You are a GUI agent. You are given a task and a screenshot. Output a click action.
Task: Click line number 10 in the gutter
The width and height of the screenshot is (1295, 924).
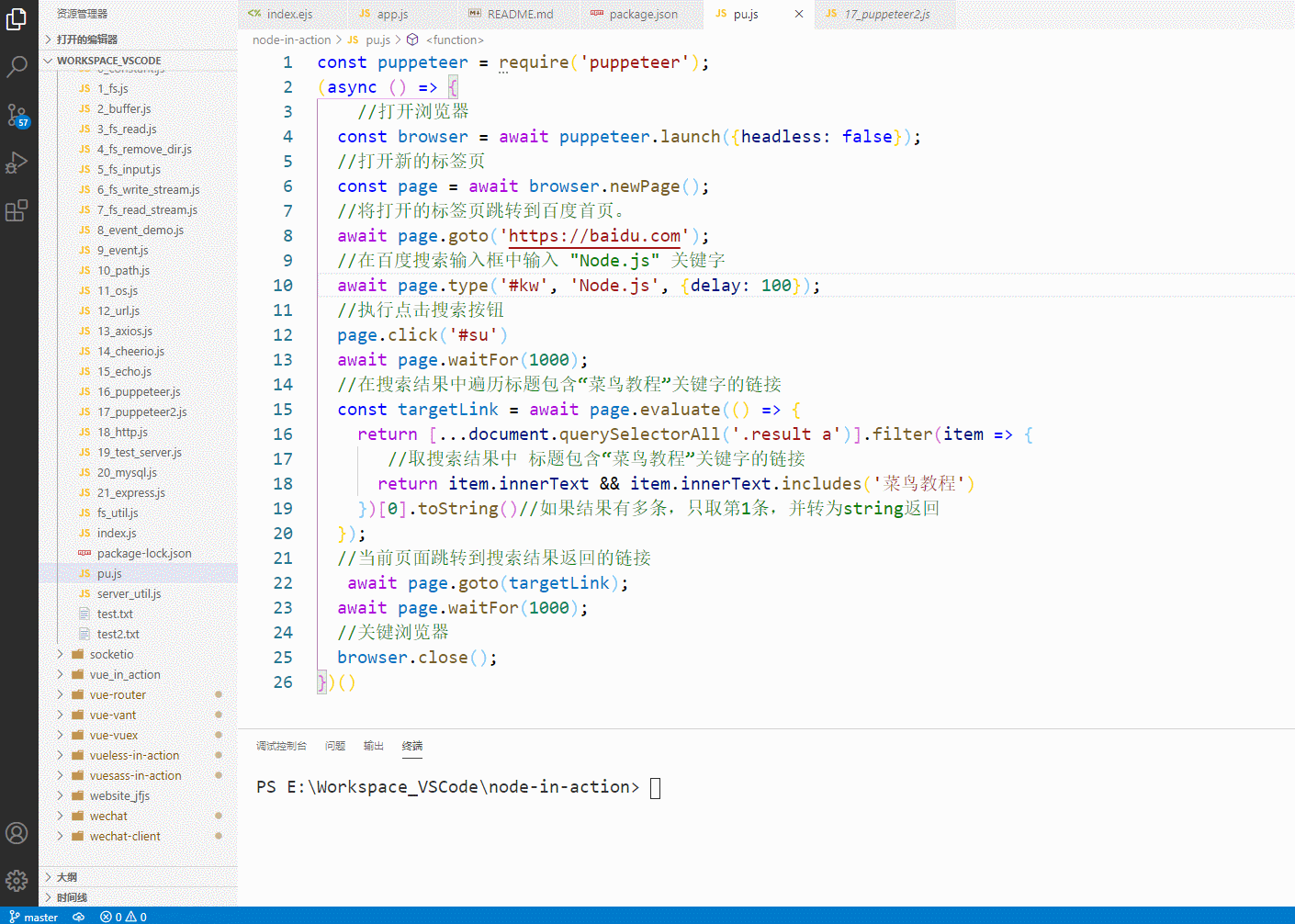coord(283,286)
